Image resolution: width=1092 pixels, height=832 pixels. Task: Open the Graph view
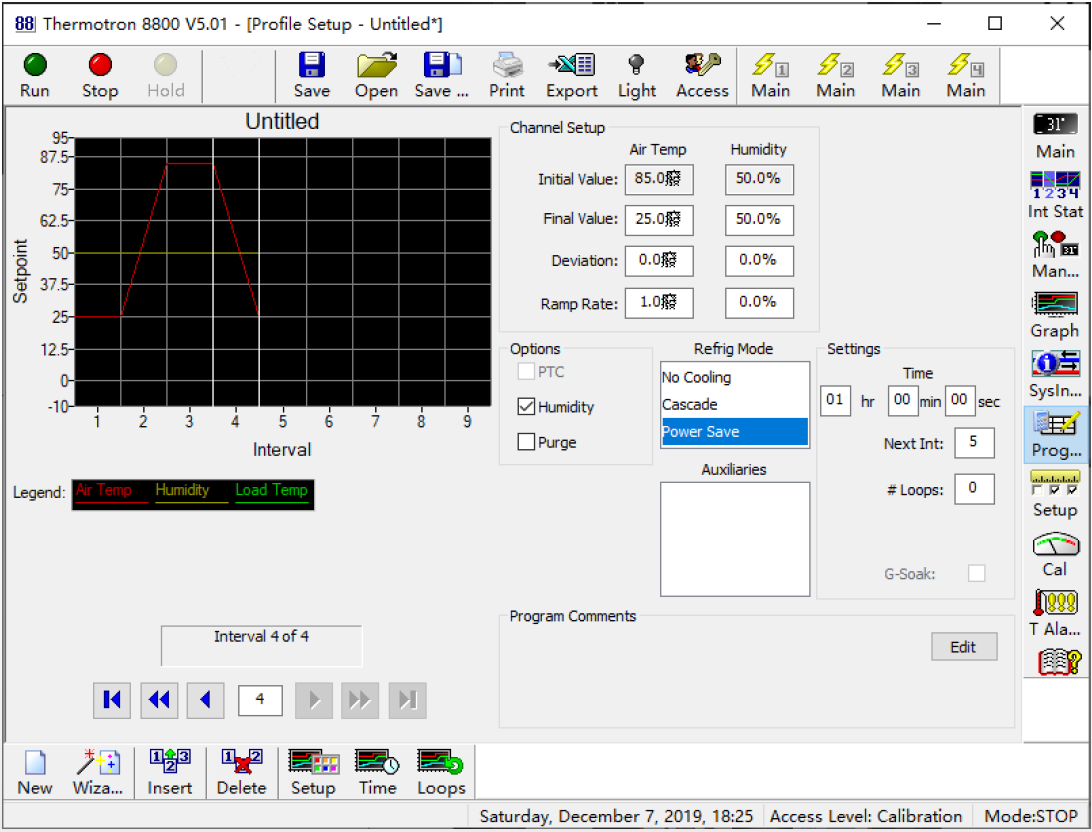coord(1055,315)
